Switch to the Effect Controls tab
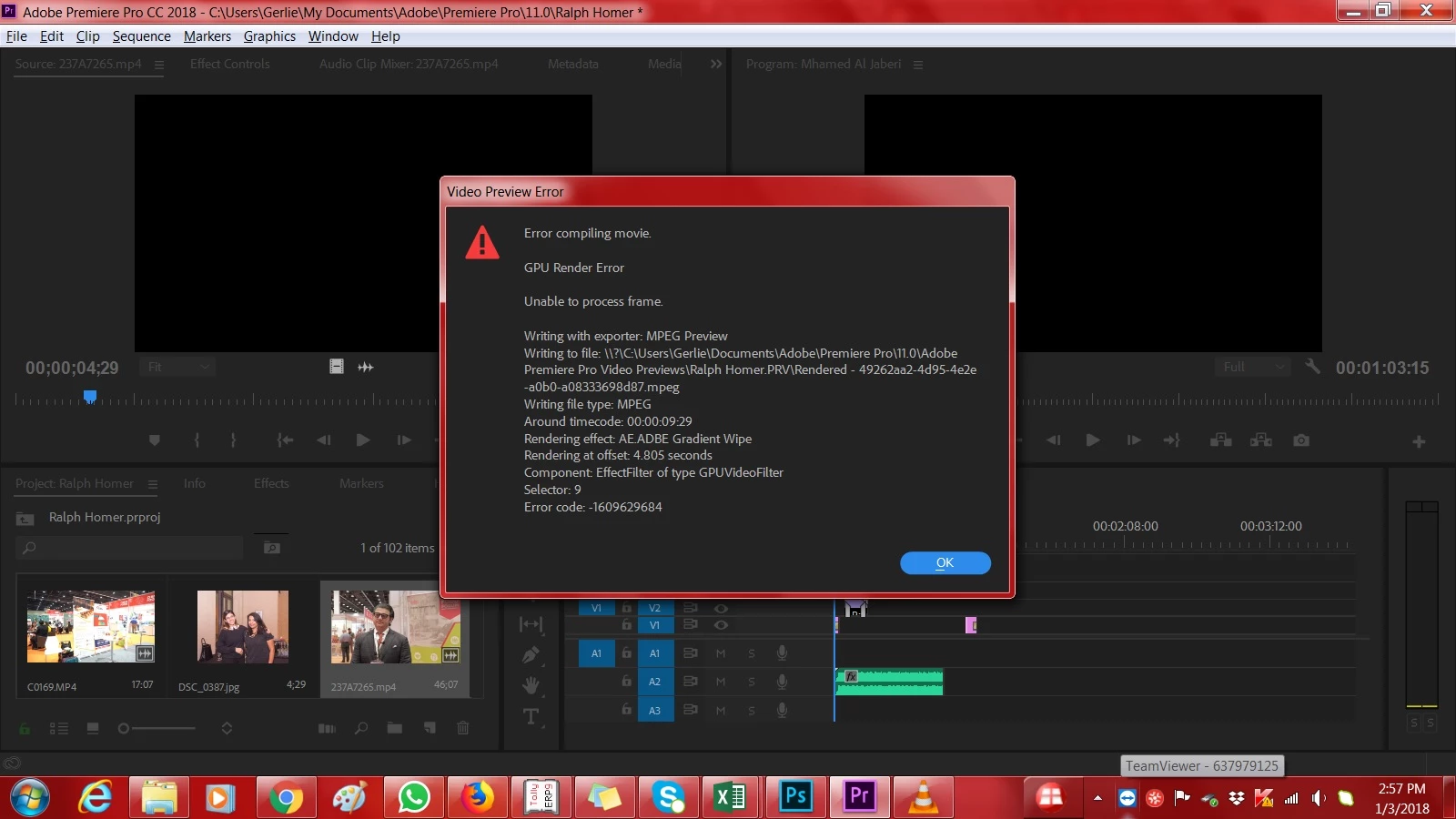The height and width of the screenshot is (819, 1456). [x=229, y=64]
